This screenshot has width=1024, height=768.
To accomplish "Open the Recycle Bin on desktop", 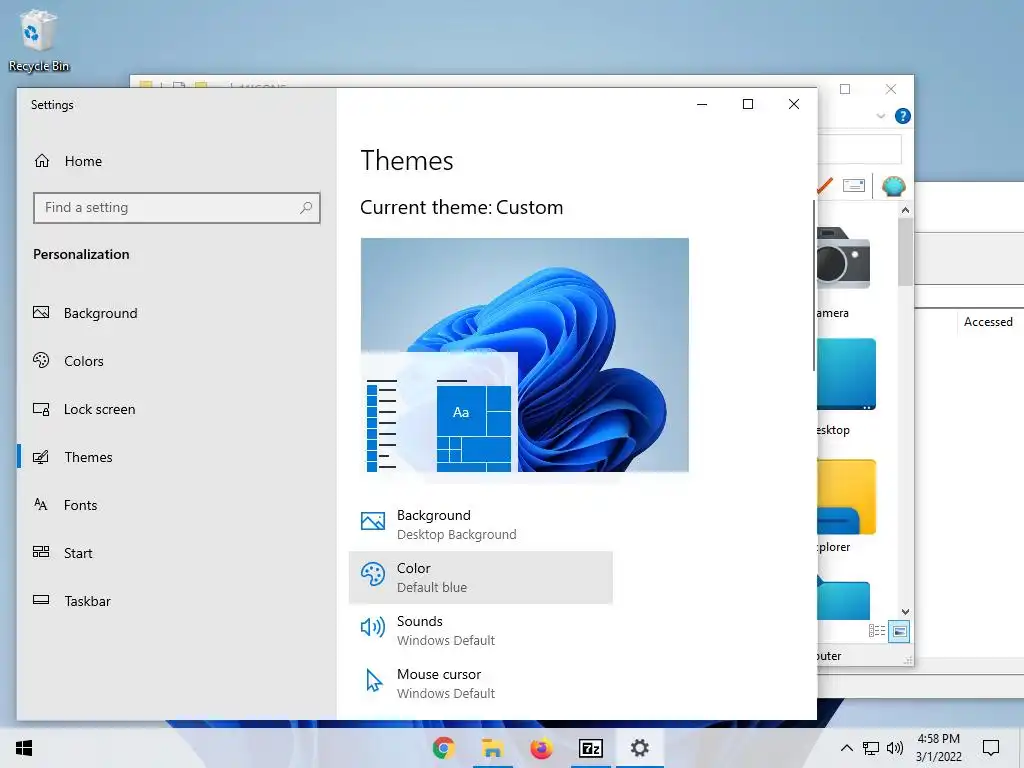I will (39, 40).
